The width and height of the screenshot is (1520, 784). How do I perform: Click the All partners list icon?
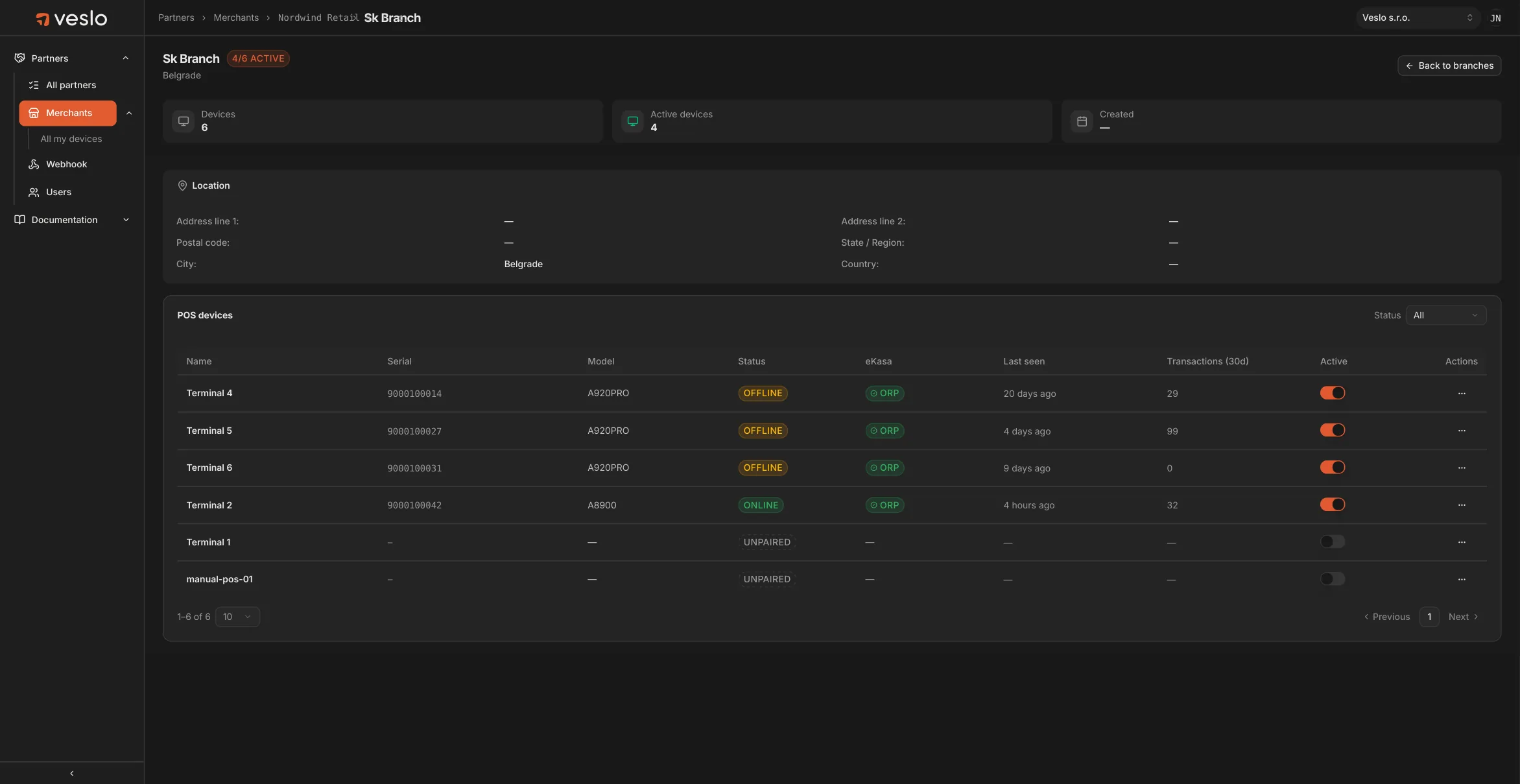[34, 85]
